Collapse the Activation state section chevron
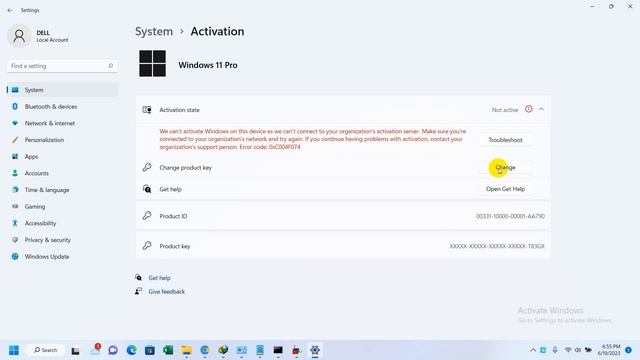 tap(541, 109)
